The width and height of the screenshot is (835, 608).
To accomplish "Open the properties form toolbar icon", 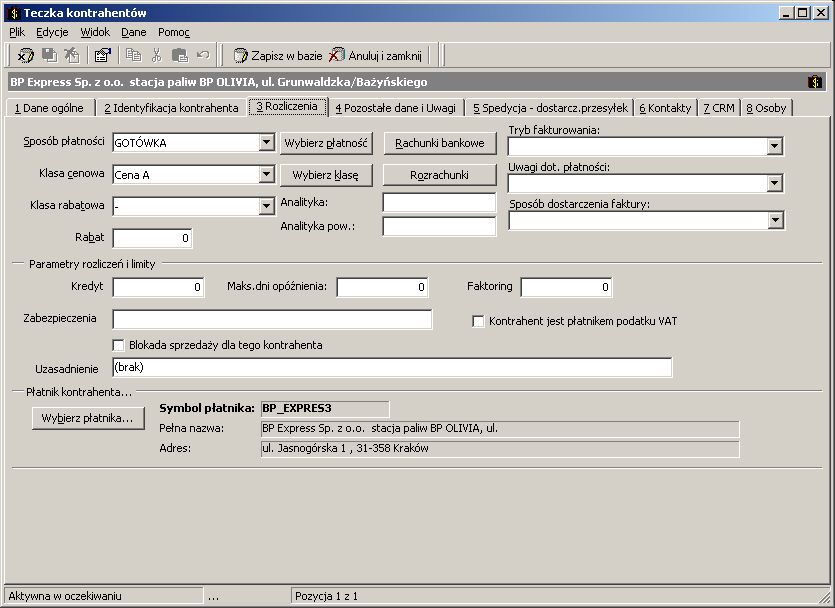I will [x=102, y=55].
